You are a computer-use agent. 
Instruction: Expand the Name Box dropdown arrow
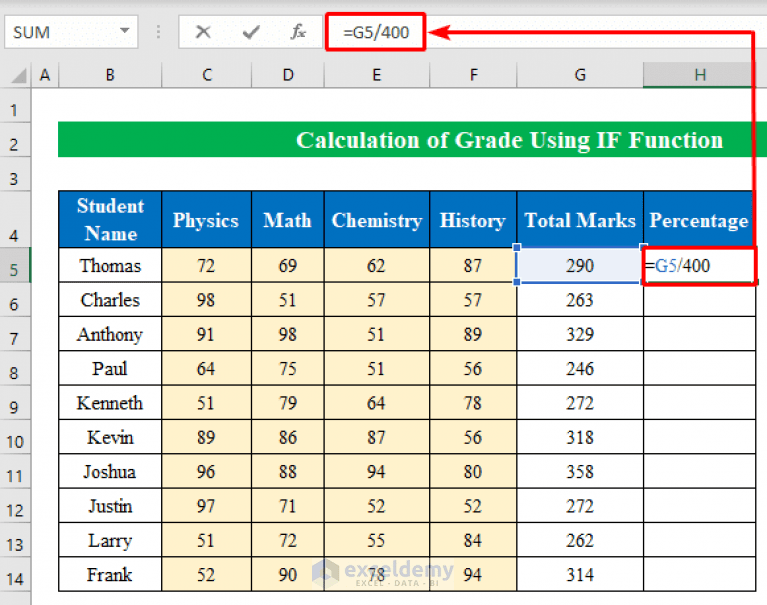(x=125, y=31)
